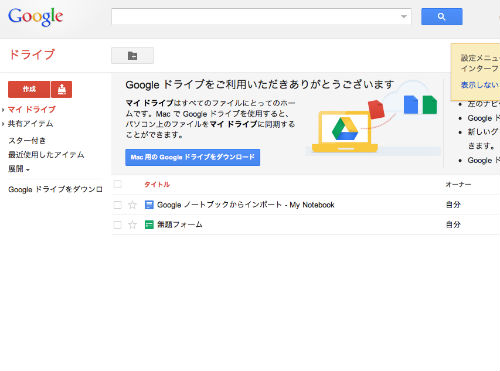Check the 無題フォーム row checkbox
500x371 pixels.
[117, 225]
